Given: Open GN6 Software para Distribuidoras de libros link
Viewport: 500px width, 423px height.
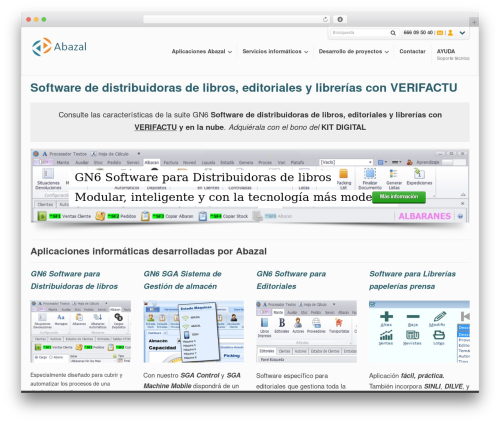Looking at the screenshot, I should 74,280.
